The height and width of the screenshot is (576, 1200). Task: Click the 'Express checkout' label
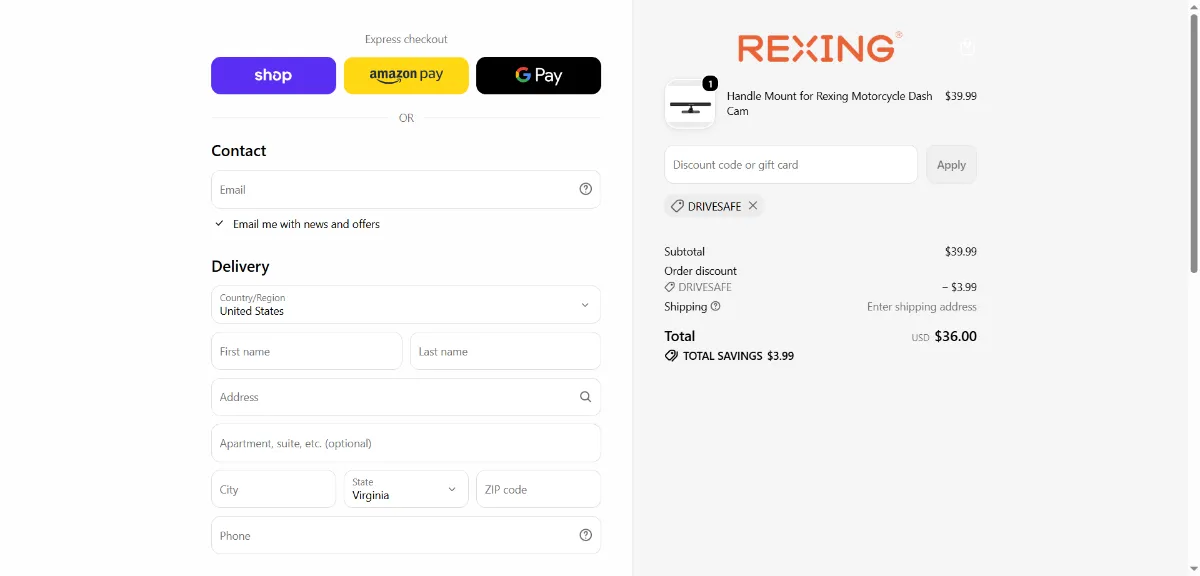406,40
